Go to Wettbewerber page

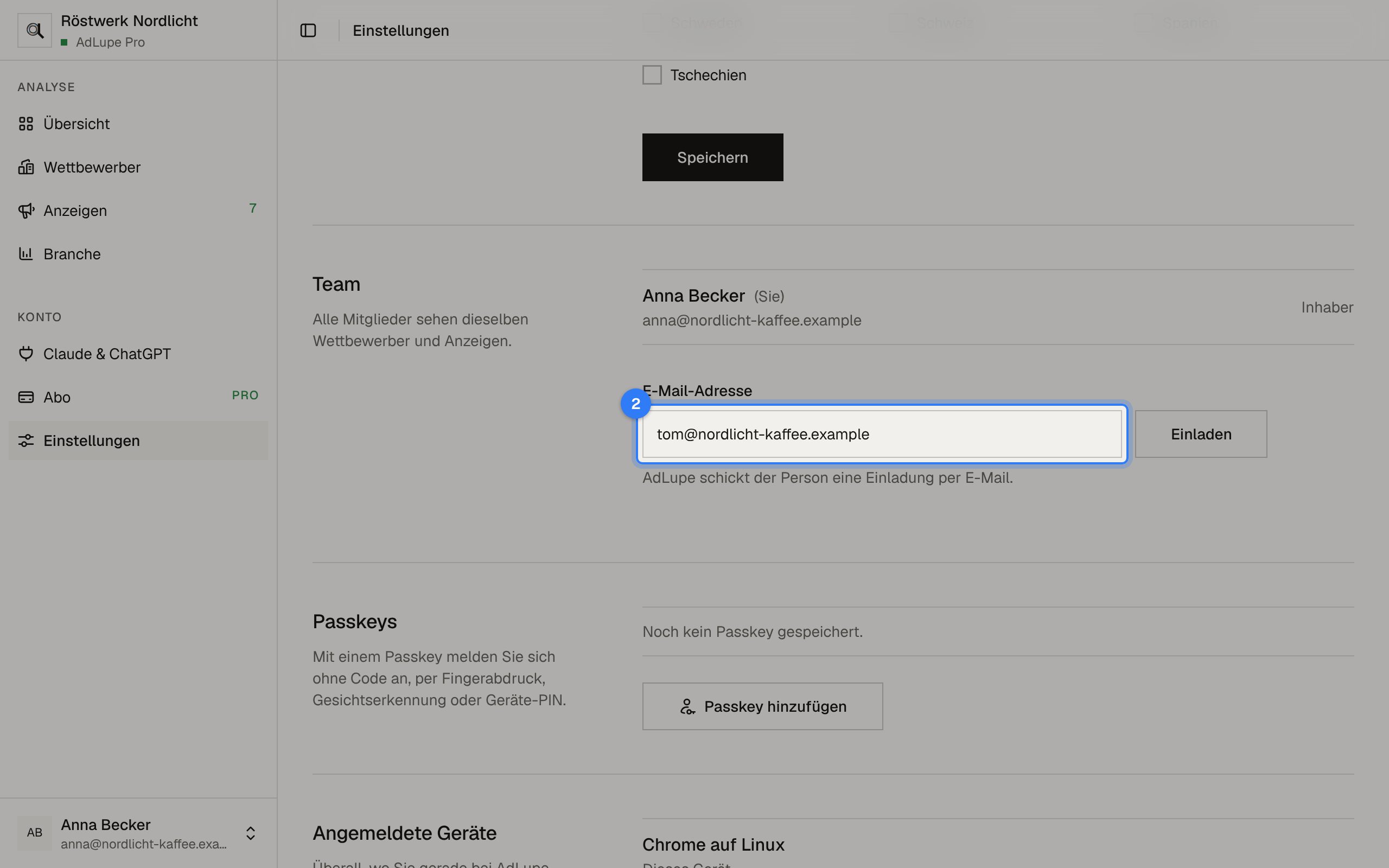coord(138,167)
